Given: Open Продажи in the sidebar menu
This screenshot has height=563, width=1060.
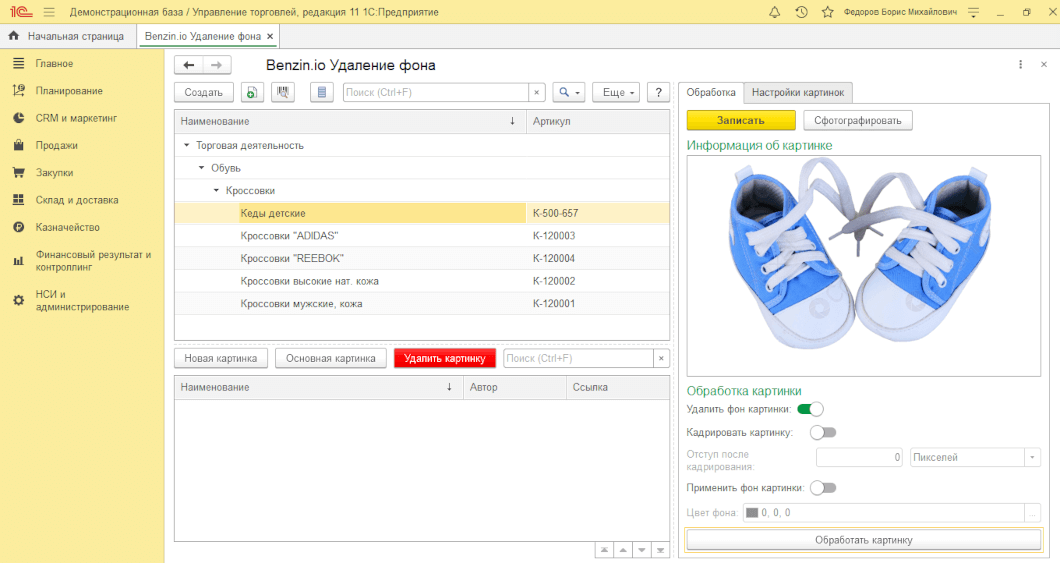Looking at the screenshot, I should click(x=56, y=145).
